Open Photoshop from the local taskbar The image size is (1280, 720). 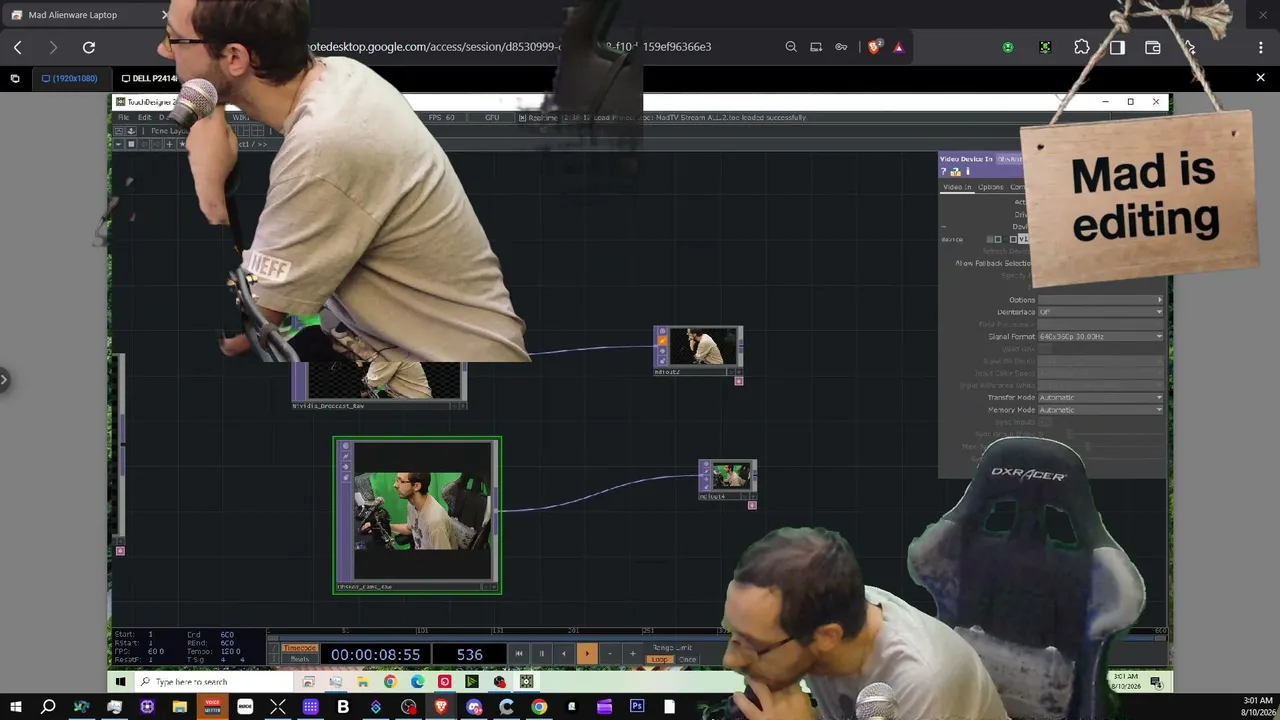pos(637,707)
